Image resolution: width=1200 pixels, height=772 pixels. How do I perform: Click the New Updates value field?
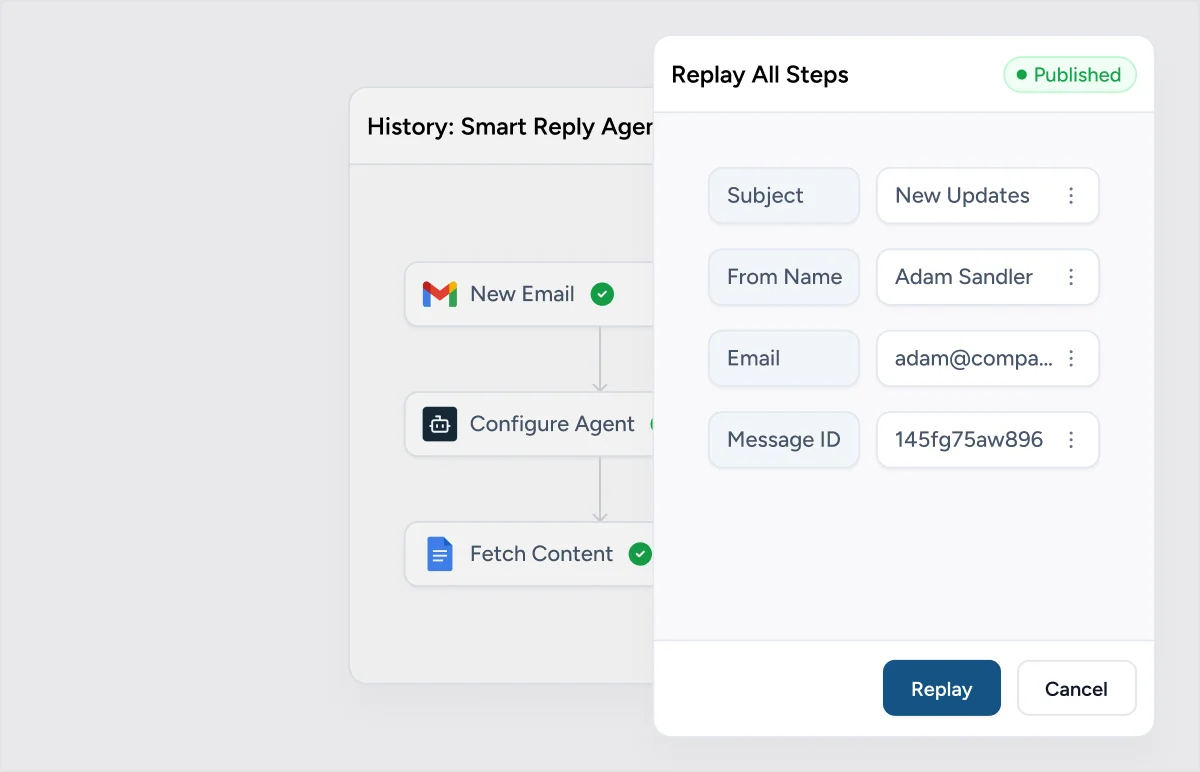[x=962, y=196]
